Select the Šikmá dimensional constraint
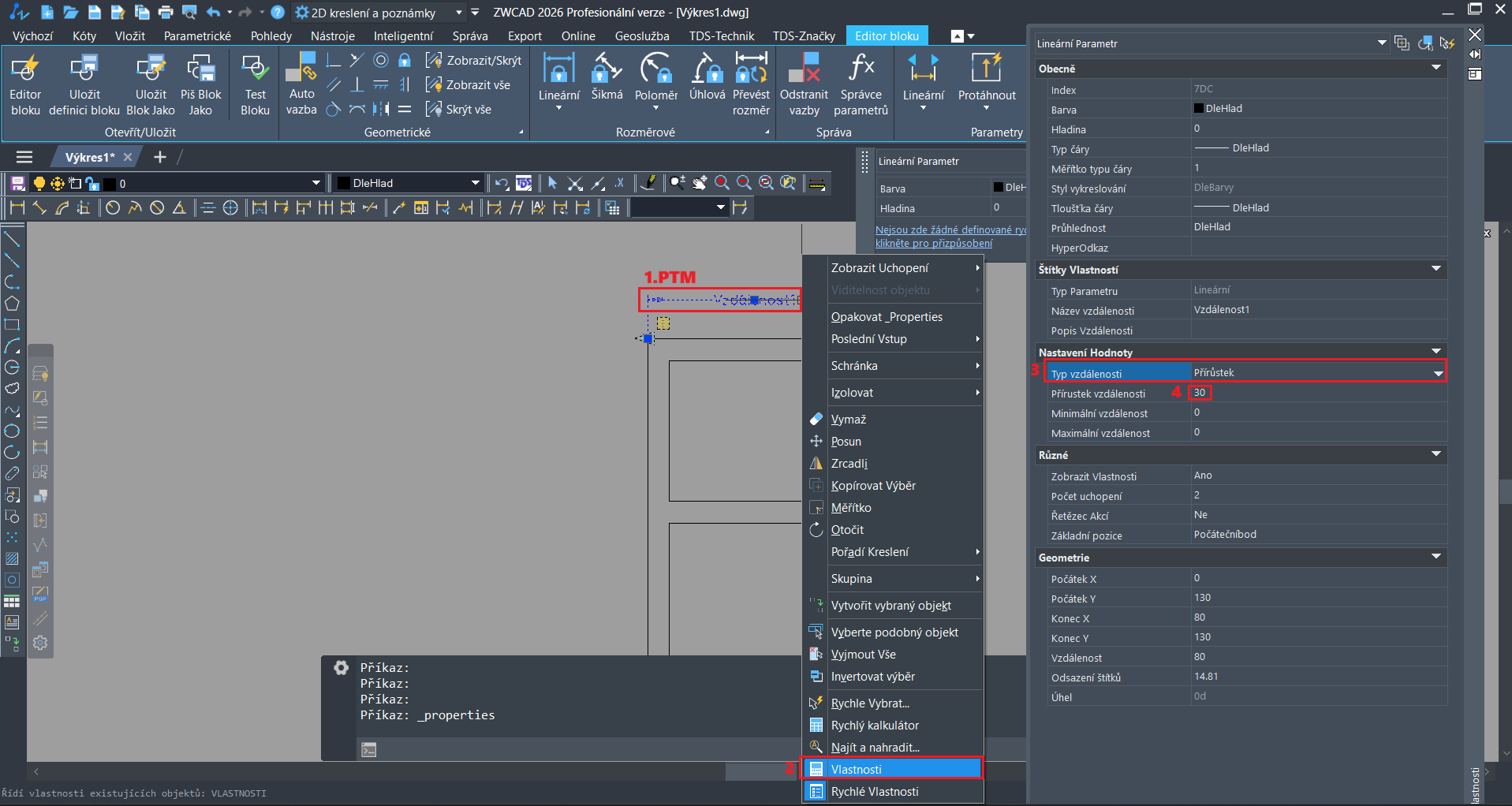The image size is (1512, 806). (607, 77)
